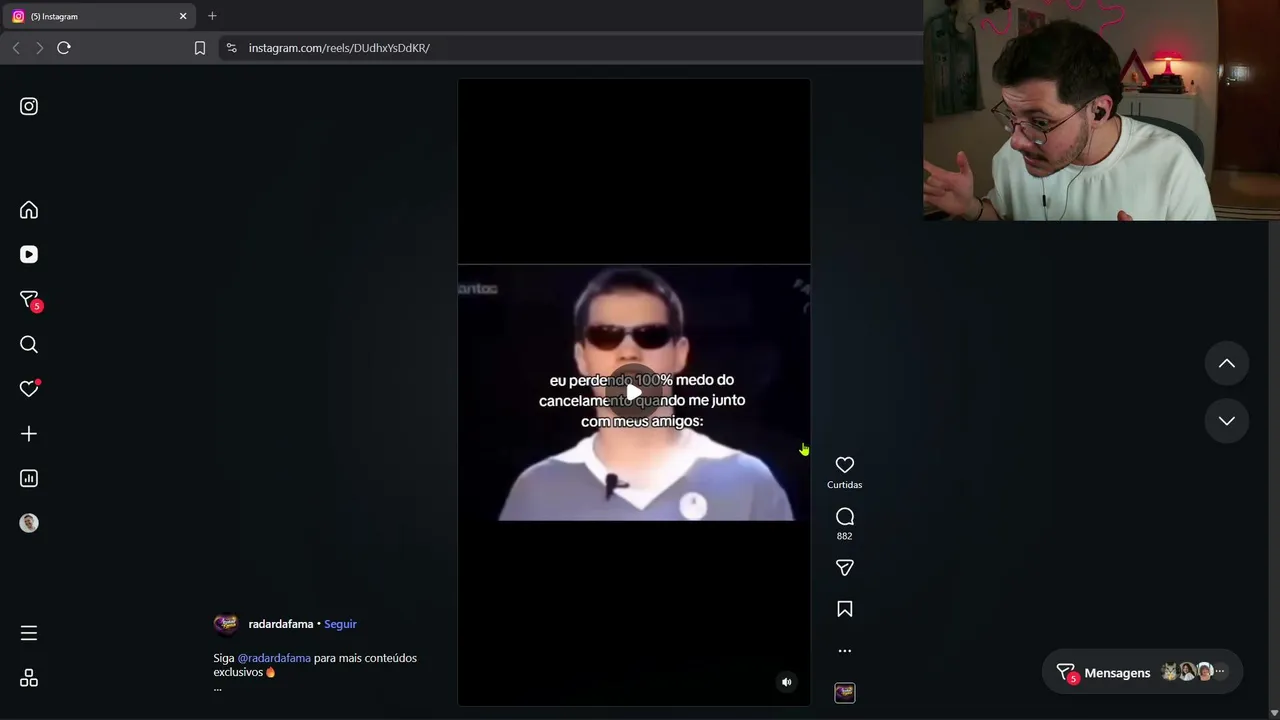
Task: Save the reel with the bookmark icon
Action: click(x=845, y=609)
